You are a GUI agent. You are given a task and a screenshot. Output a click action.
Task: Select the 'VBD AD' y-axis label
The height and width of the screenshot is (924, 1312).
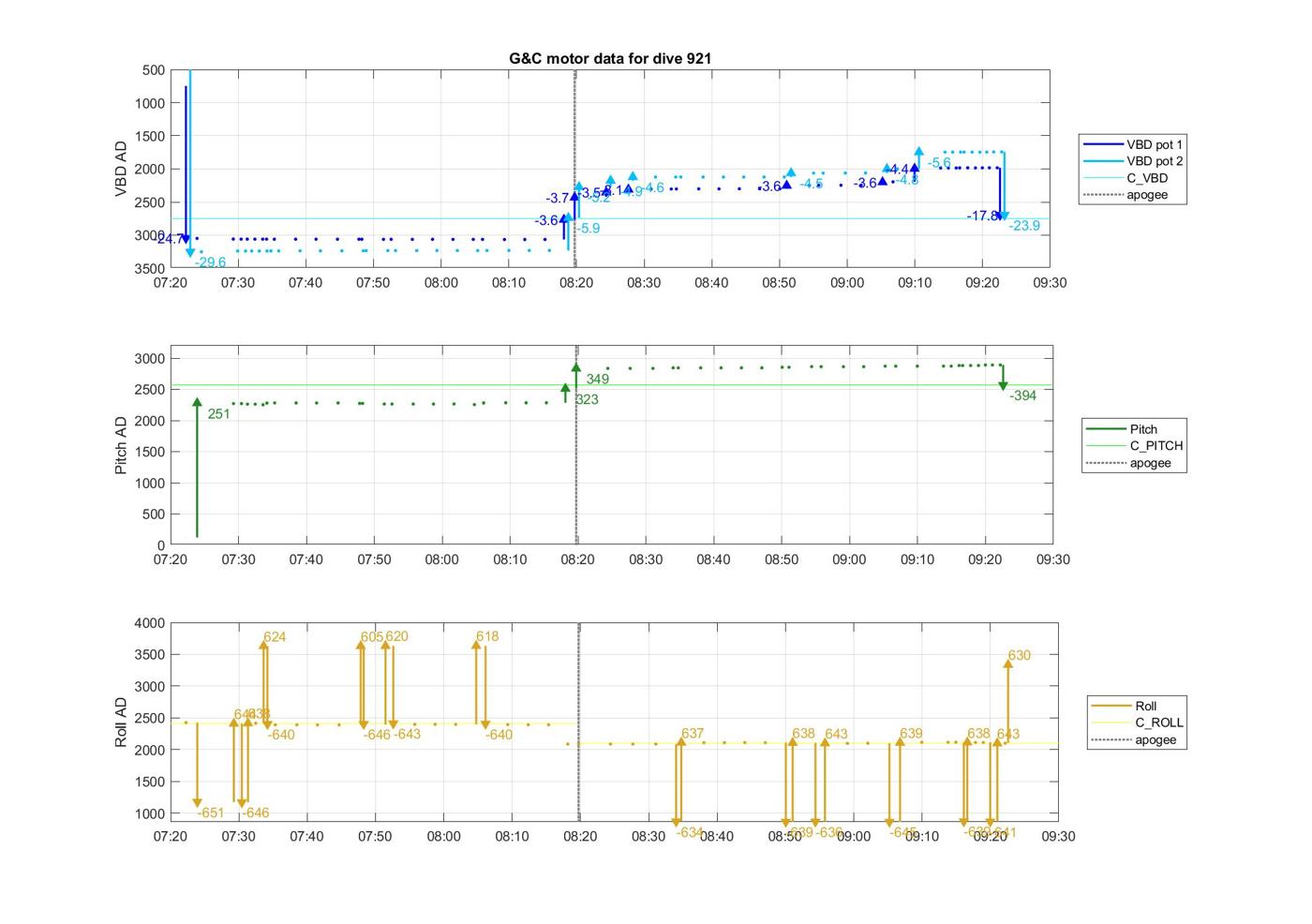121,170
